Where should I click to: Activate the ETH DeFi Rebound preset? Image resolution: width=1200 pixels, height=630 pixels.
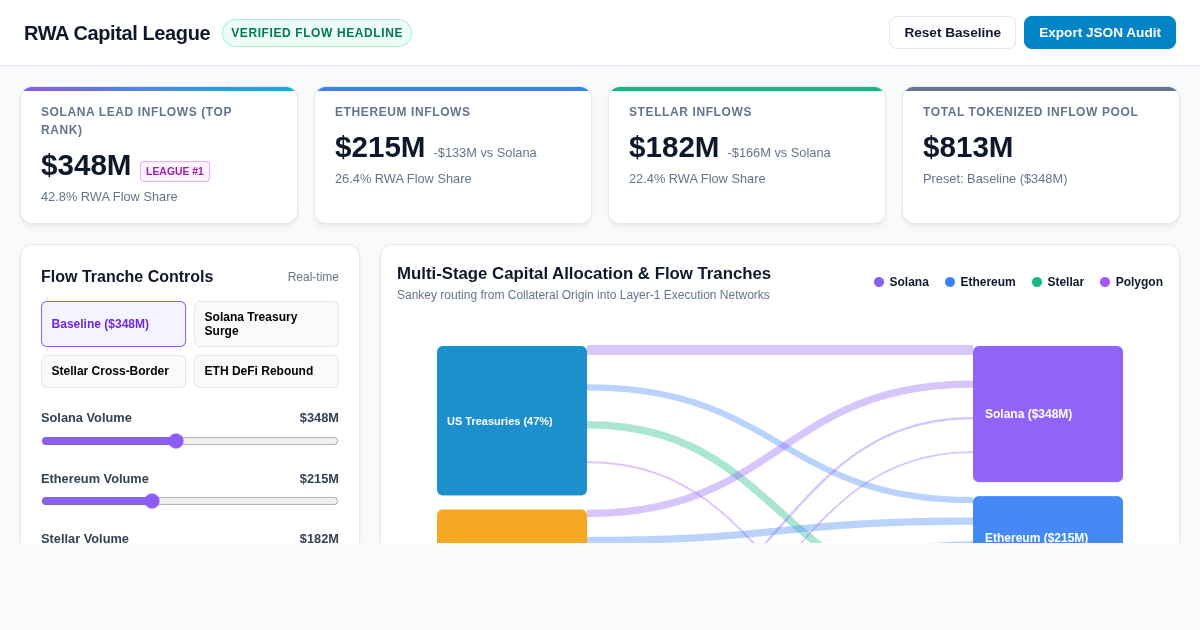(266, 371)
